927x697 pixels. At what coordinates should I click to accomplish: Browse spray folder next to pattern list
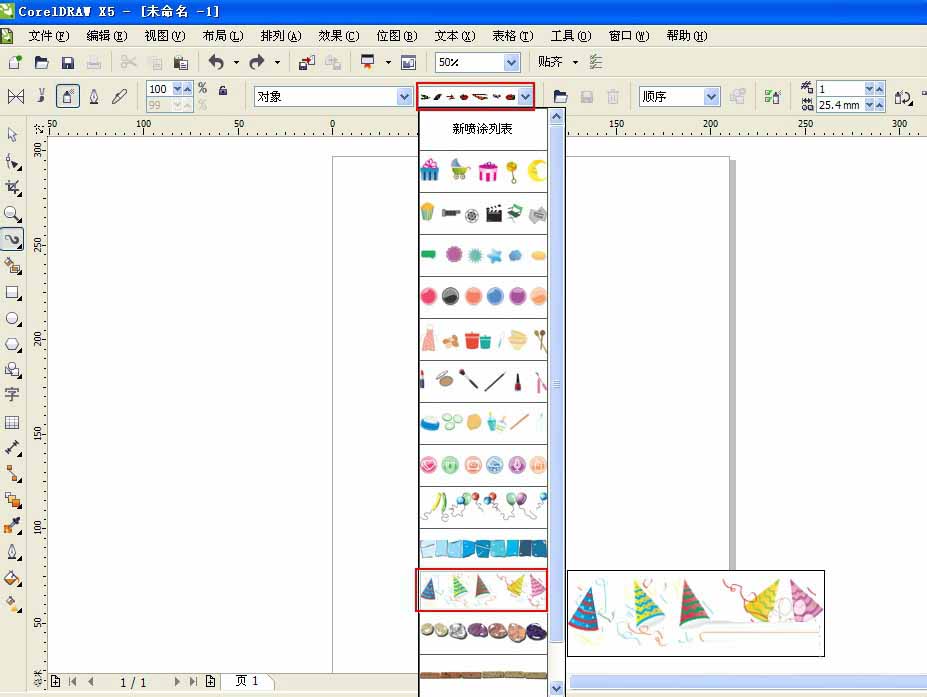pyautogui.click(x=560, y=96)
